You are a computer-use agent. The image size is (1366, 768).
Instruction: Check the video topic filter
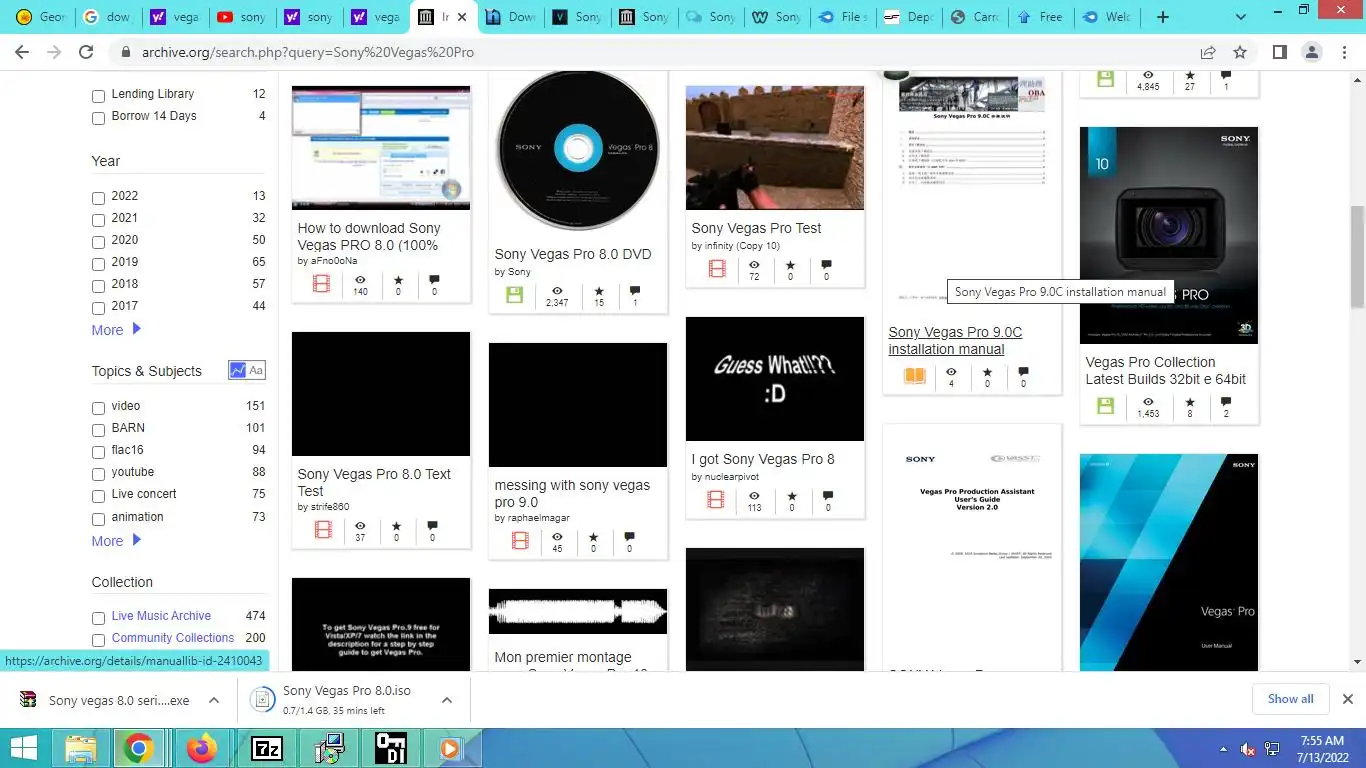(x=98, y=408)
